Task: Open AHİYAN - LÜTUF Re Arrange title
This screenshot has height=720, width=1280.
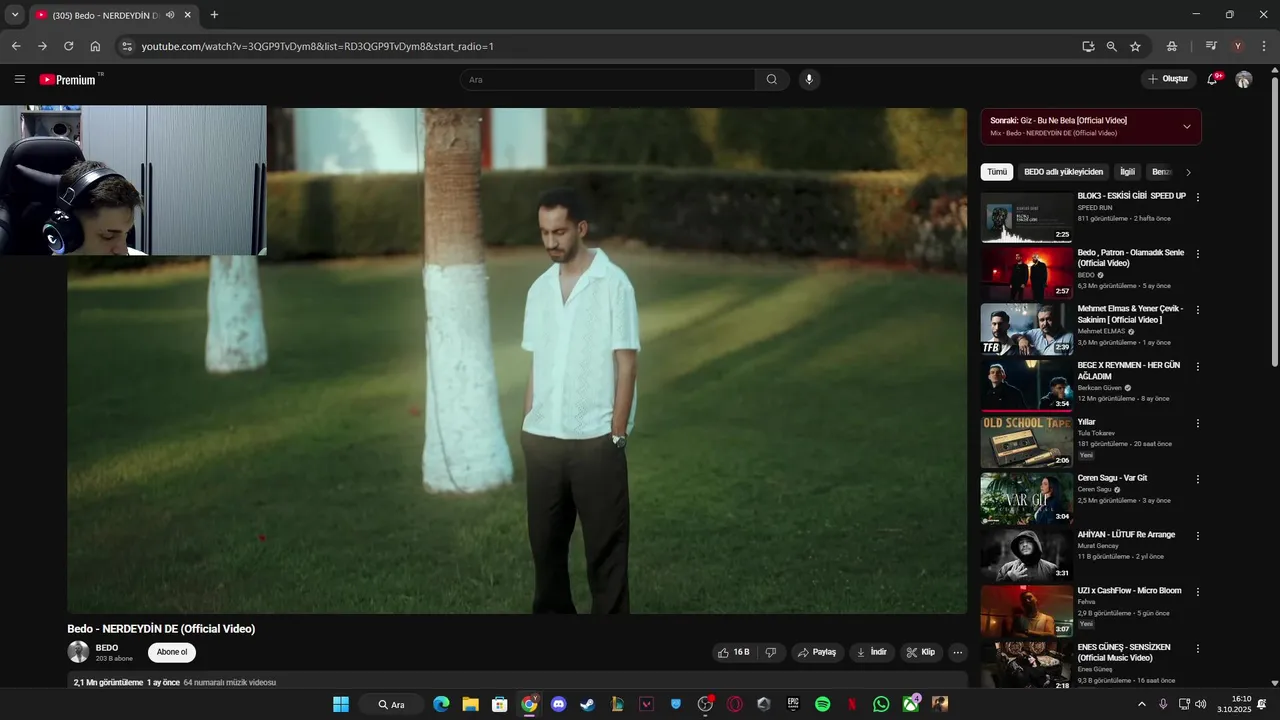Action: click(1126, 534)
